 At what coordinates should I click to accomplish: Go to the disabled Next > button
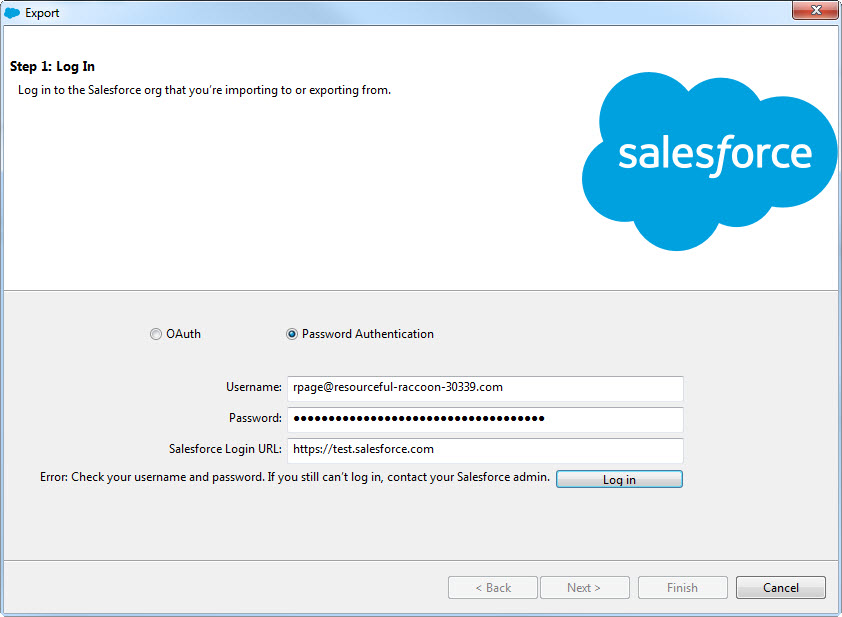pyautogui.click(x=584, y=587)
